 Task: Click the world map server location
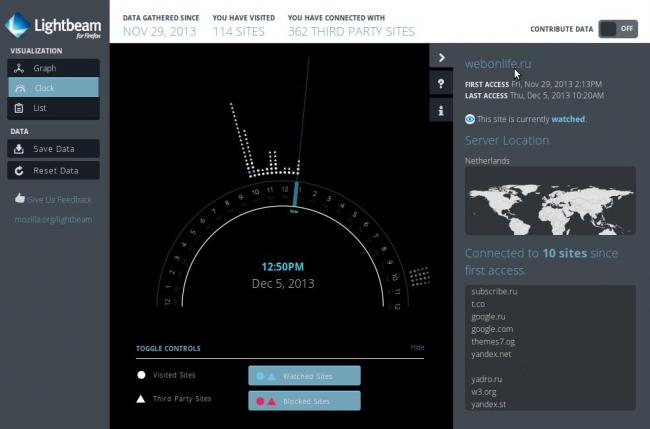coord(550,201)
